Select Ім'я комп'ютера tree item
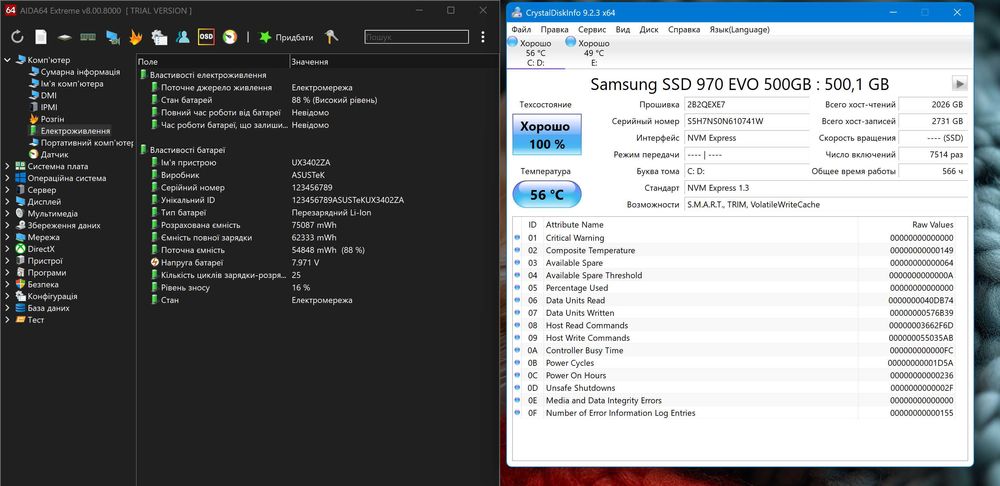This screenshot has width=1000, height=486. point(71,84)
